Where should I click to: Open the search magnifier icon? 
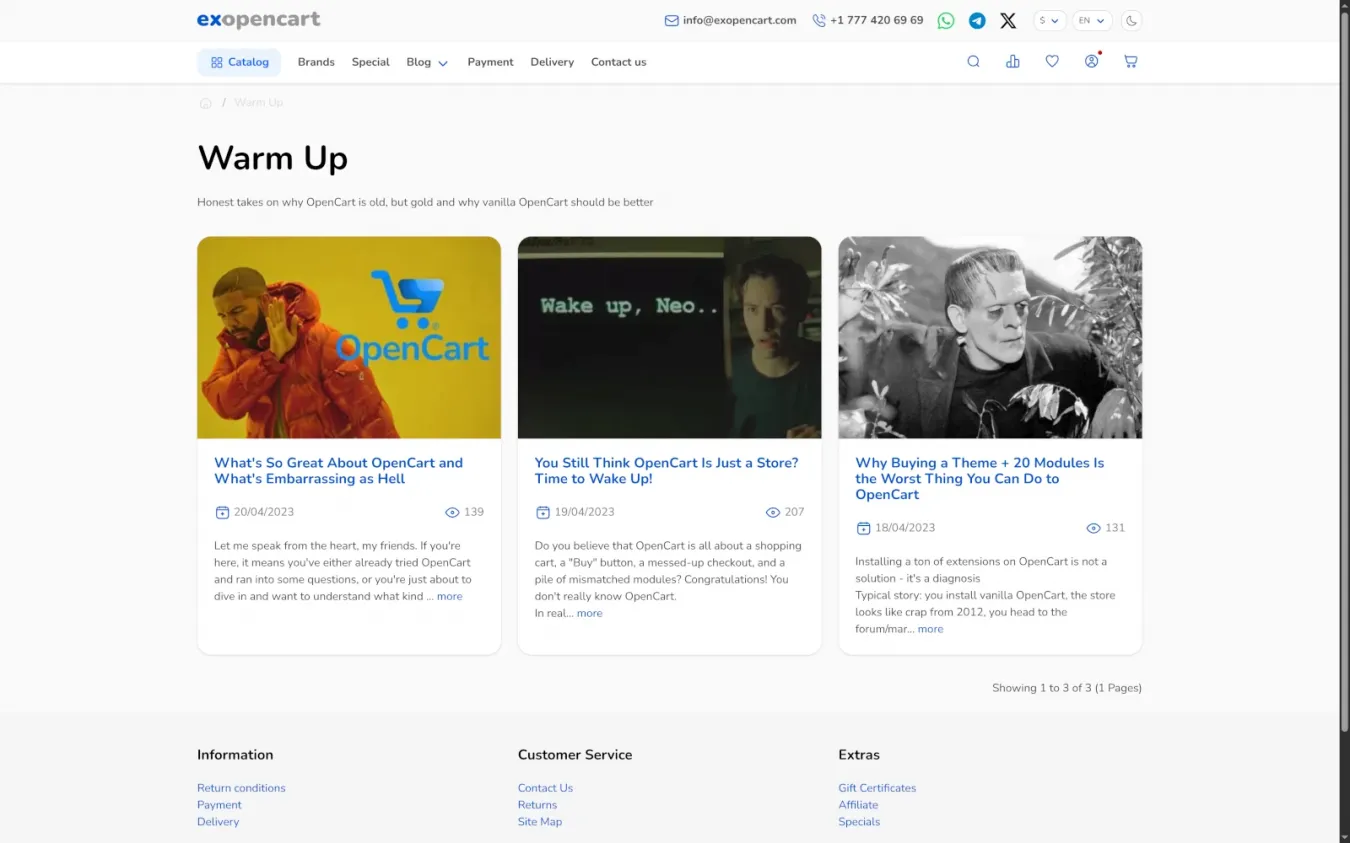pyautogui.click(x=973, y=62)
